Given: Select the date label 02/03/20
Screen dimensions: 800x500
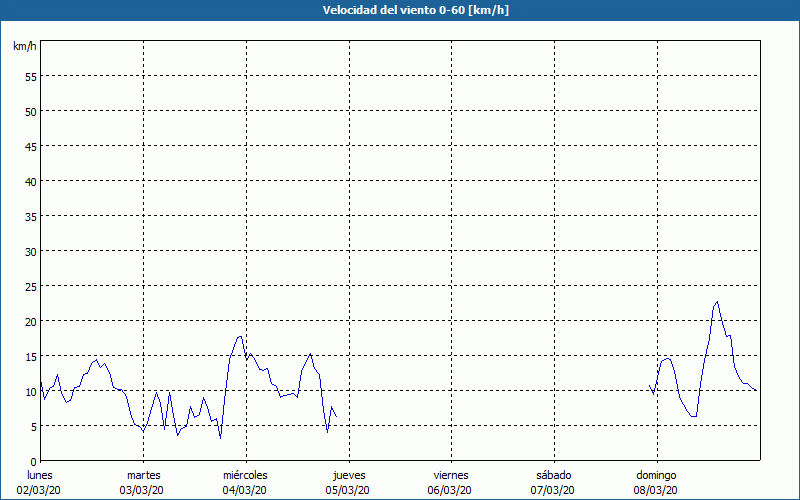Looking at the screenshot, I should pyautogui.click(x=38, y=490).
